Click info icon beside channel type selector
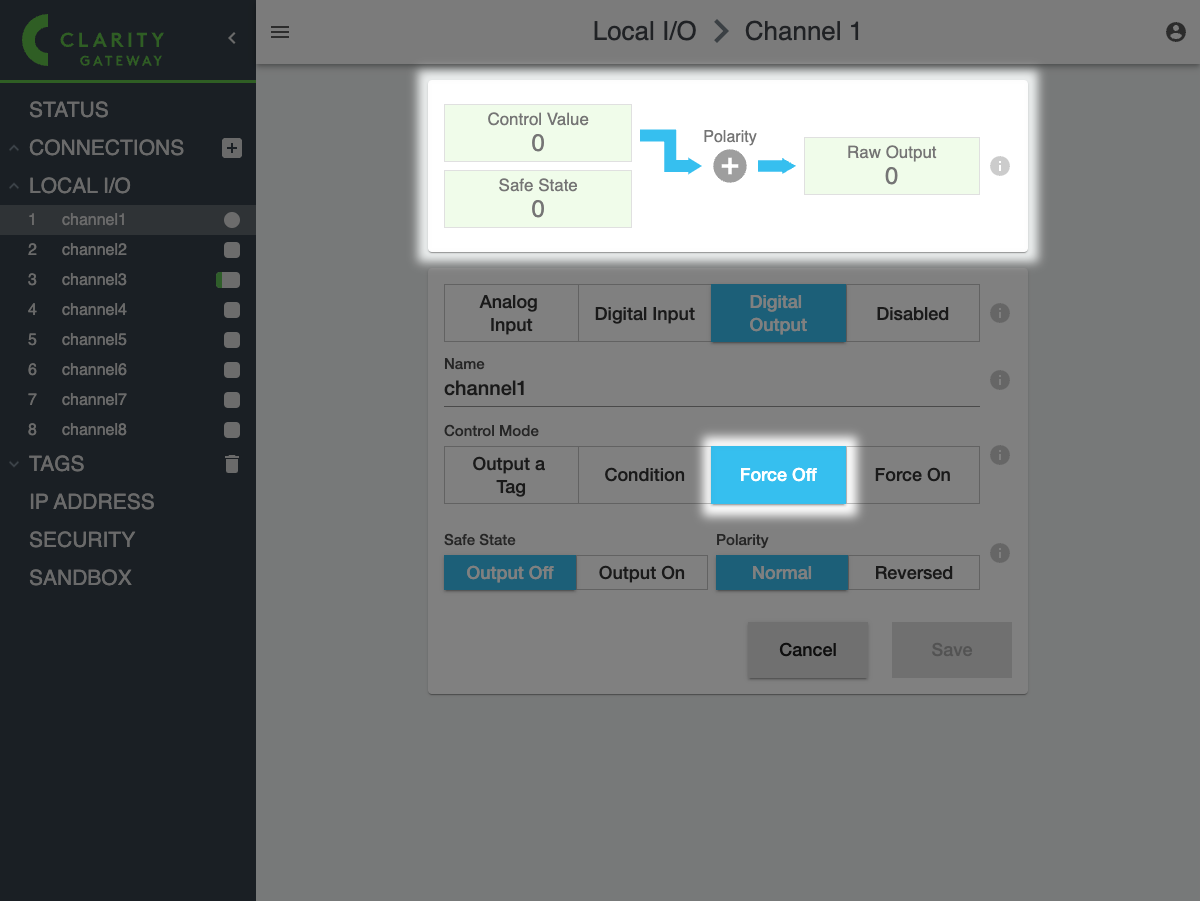 999,313
